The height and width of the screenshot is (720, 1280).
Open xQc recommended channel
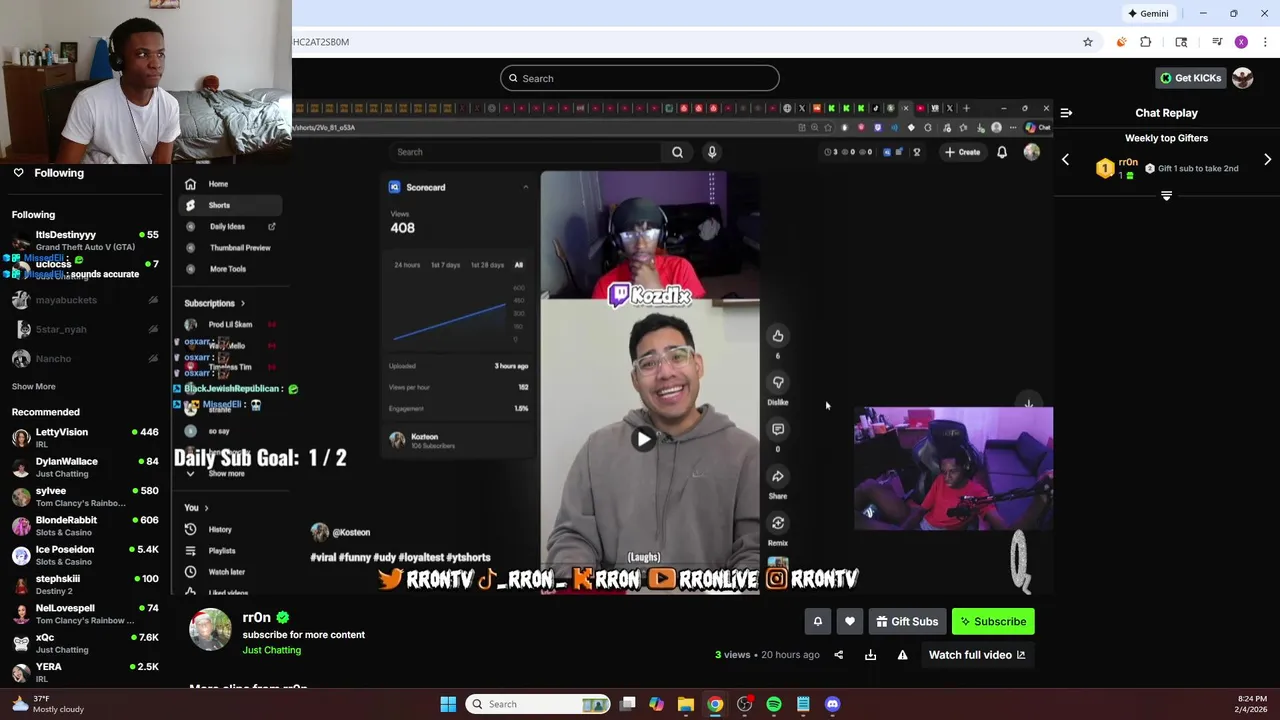click(85, 643)
